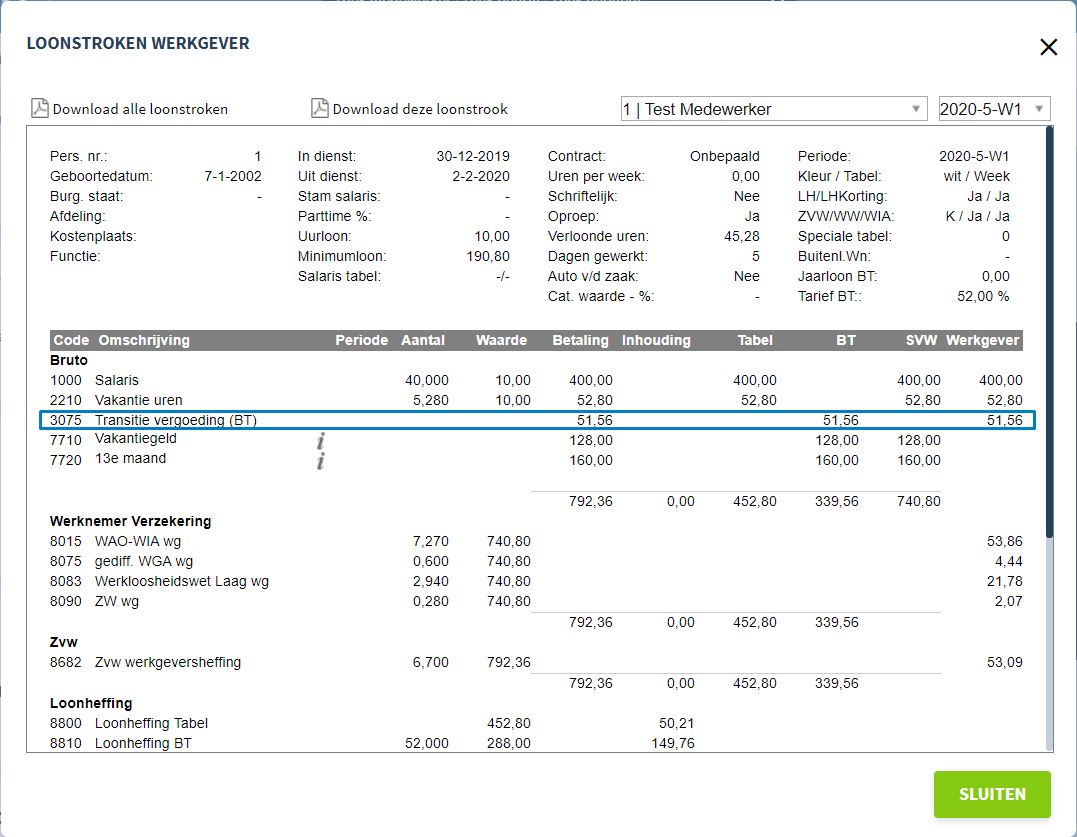Click Bruto total 792,36 under Betaling
1077x837 pixels.
pyautogui.click(x=591, y=501)
